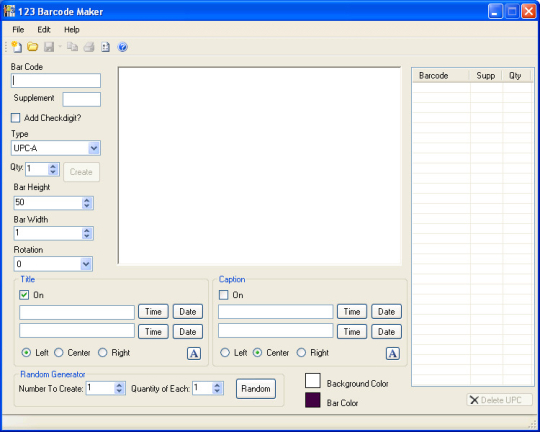
Task: Open the save options dropdown arrow
Action: pyautogui.click(x=60, y=47)
